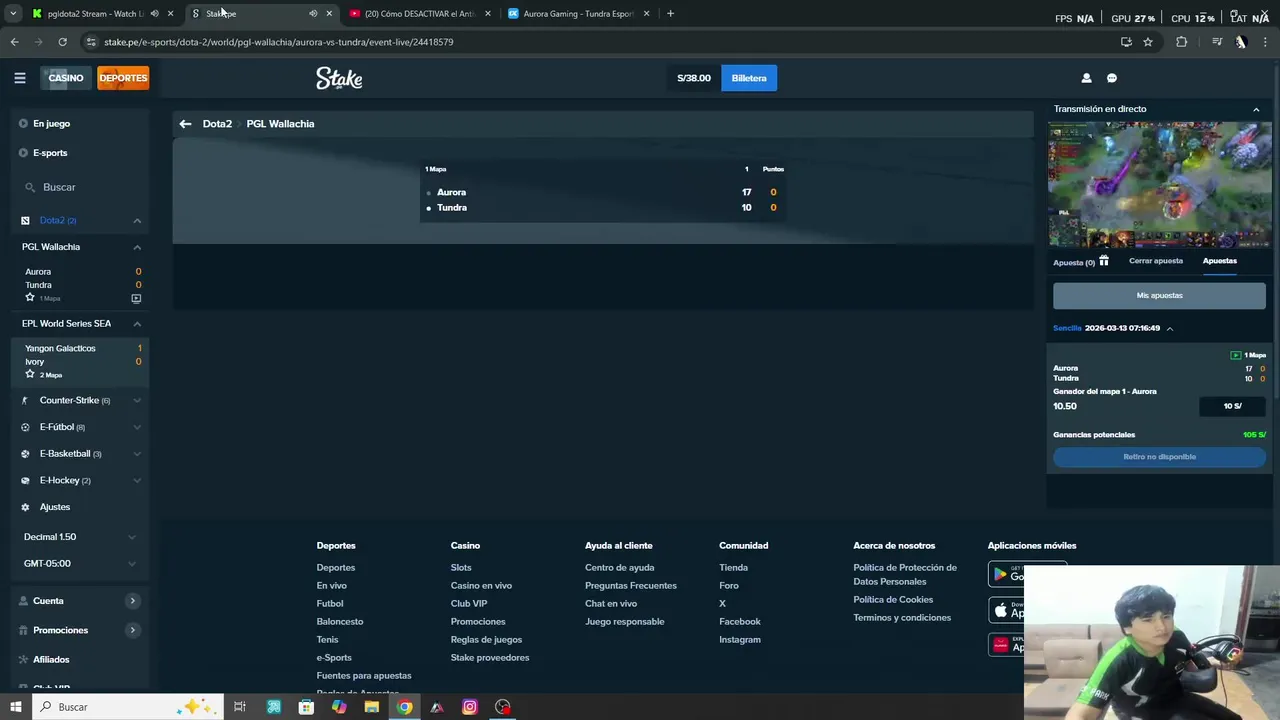Reload the page with the browser refresh icon
The height and width of the screenshot is (720, 1280).
62,42
